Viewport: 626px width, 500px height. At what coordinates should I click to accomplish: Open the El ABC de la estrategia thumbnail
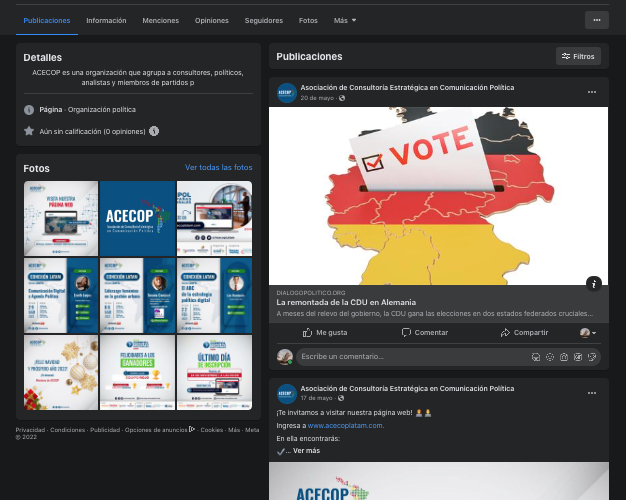pyautogui.click(x=214, y=296)
